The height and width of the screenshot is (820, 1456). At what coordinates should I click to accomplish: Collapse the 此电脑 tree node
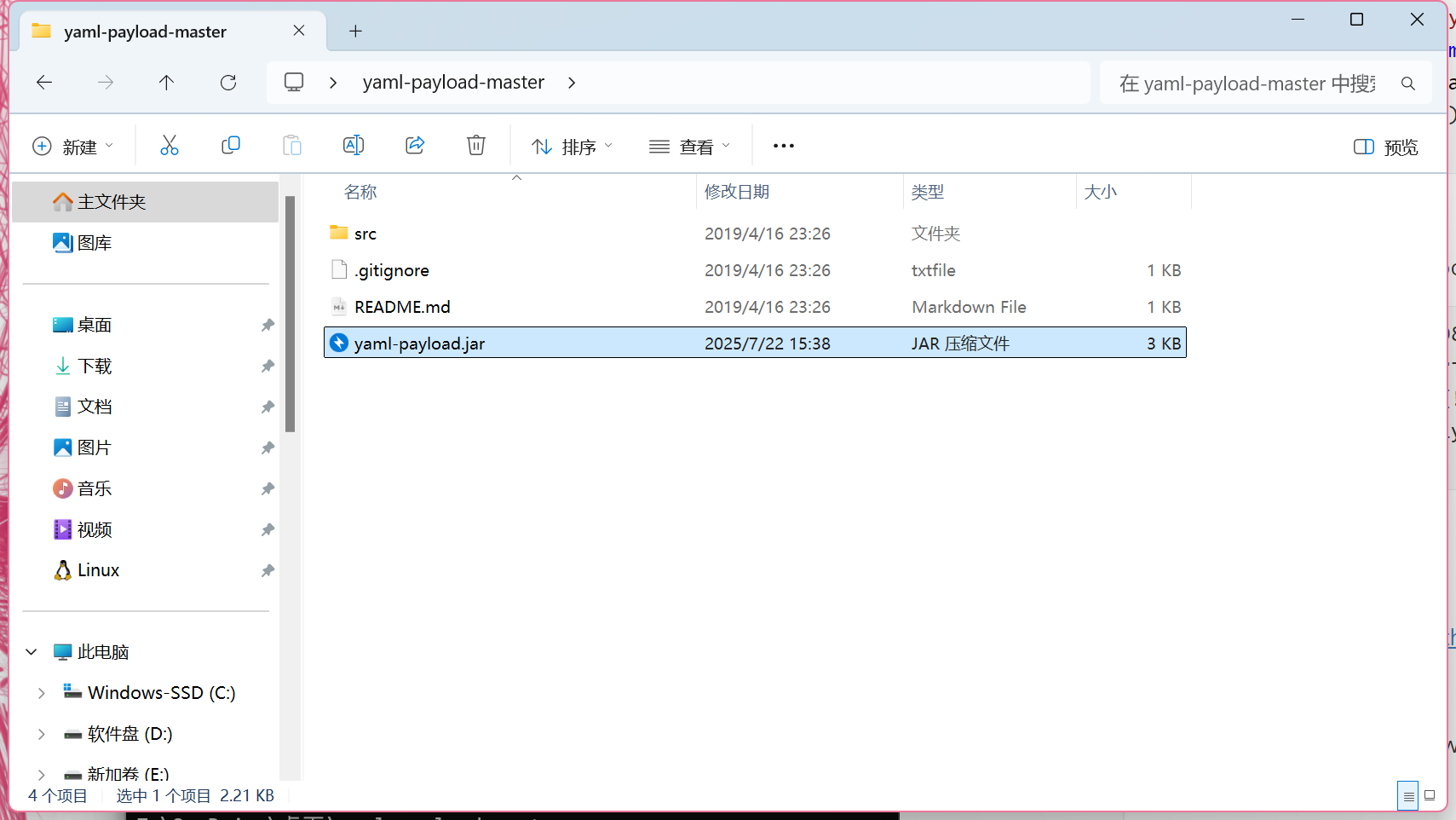(x=32, y=652)
